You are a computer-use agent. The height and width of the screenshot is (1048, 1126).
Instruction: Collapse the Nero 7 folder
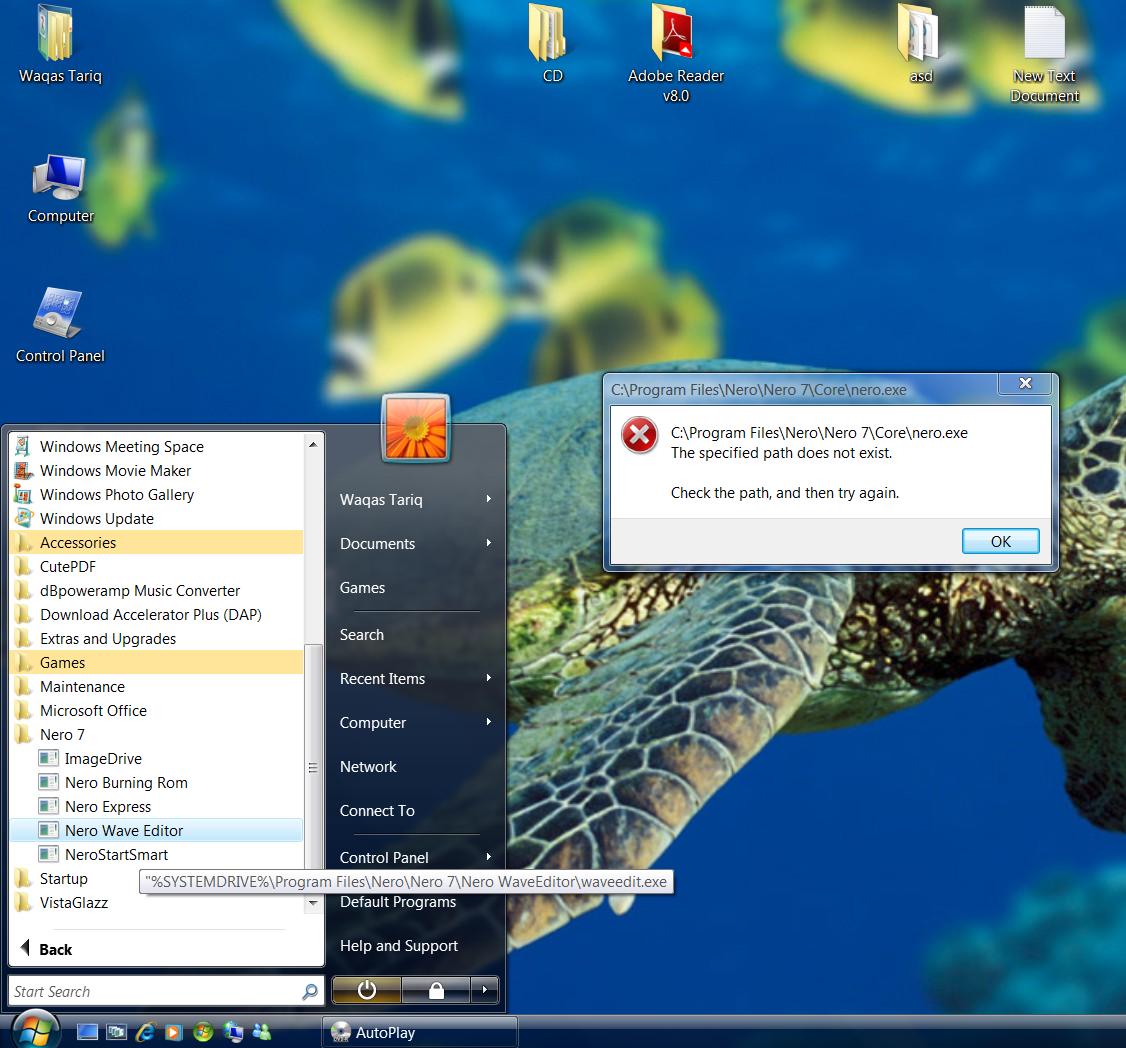click(x=62, y=735)
